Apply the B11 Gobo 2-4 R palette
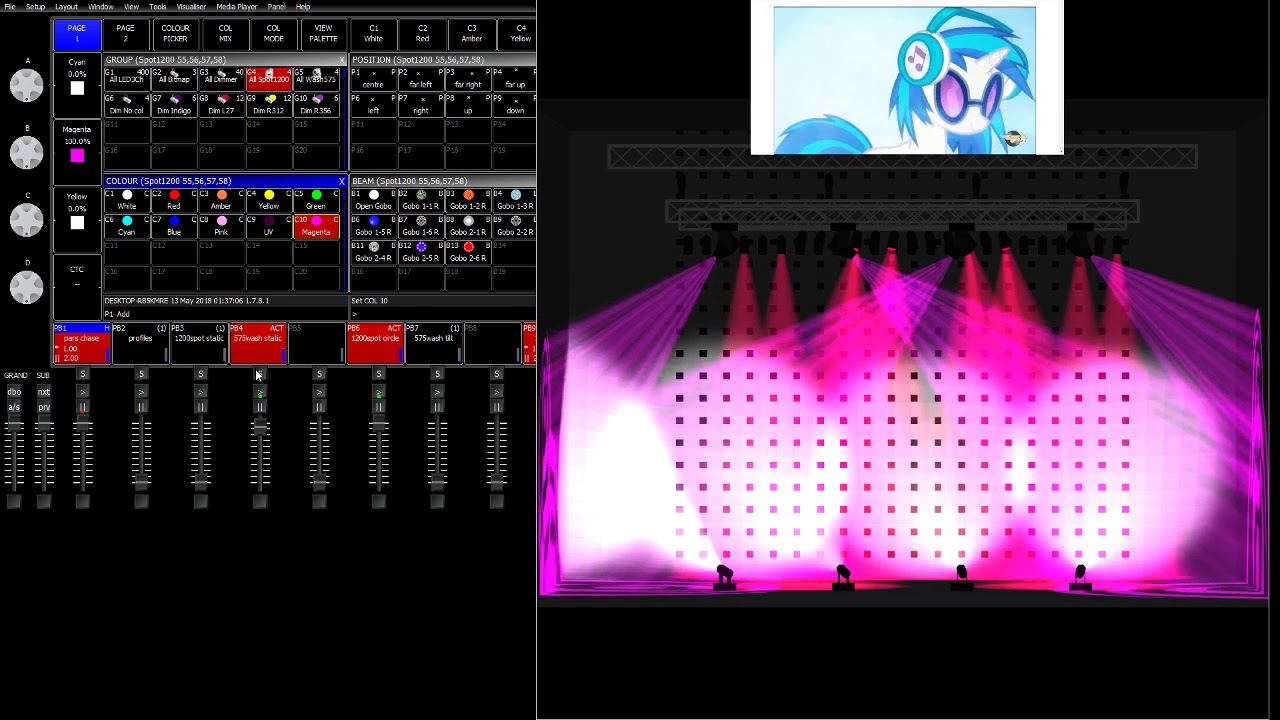 [373, 252]
